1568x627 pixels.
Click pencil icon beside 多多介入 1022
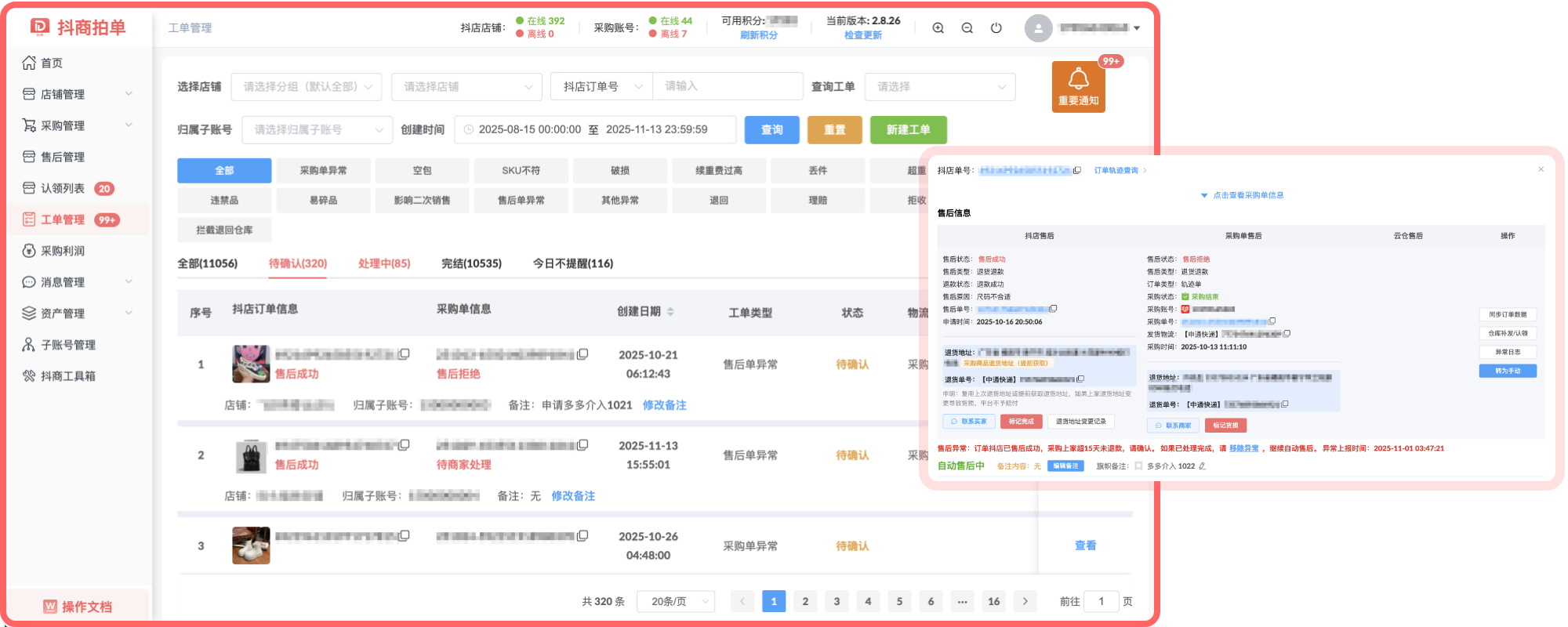[x=1203, y=466]
